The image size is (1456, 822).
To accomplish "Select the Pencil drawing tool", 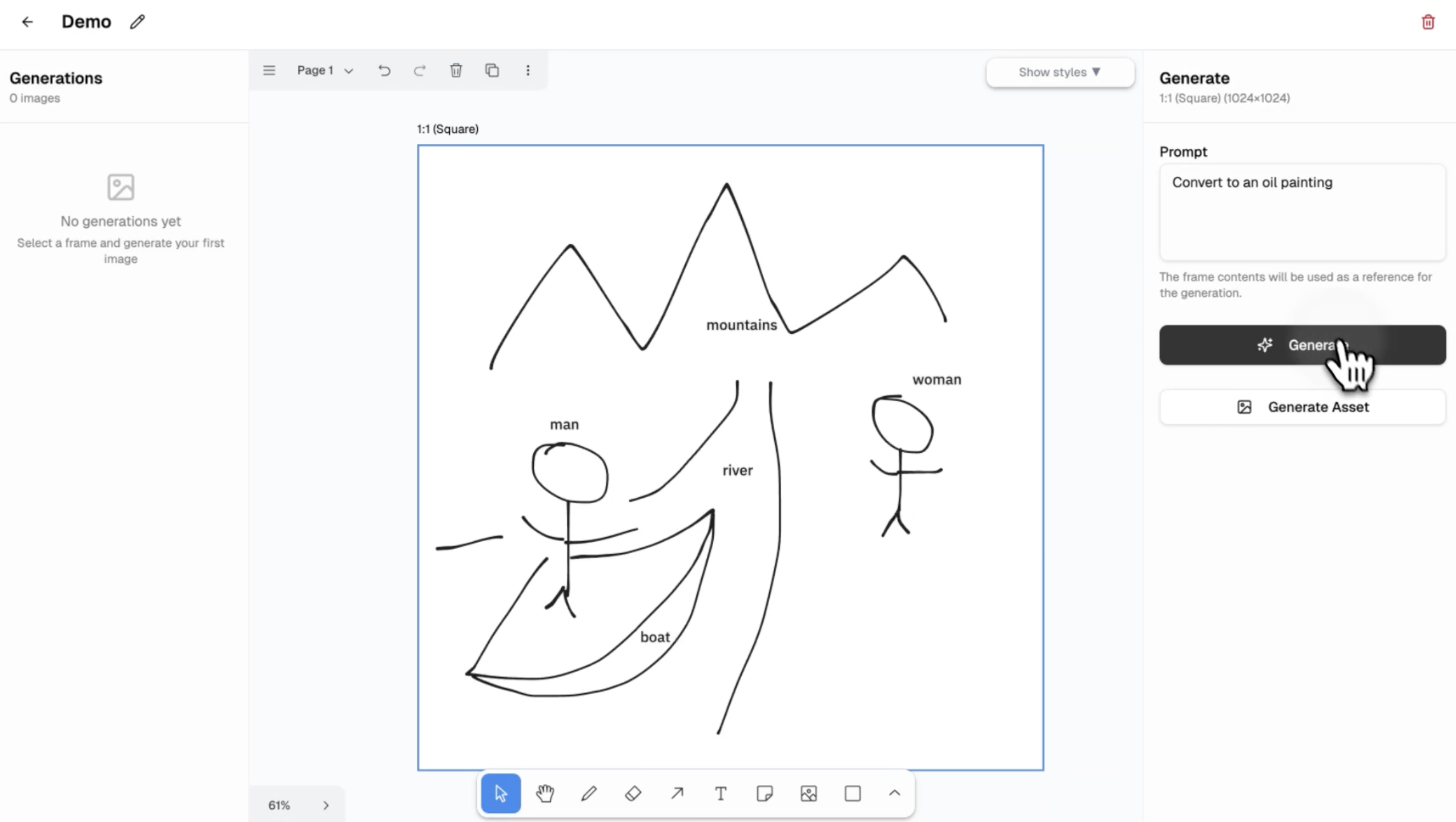I will click(588, 793).
